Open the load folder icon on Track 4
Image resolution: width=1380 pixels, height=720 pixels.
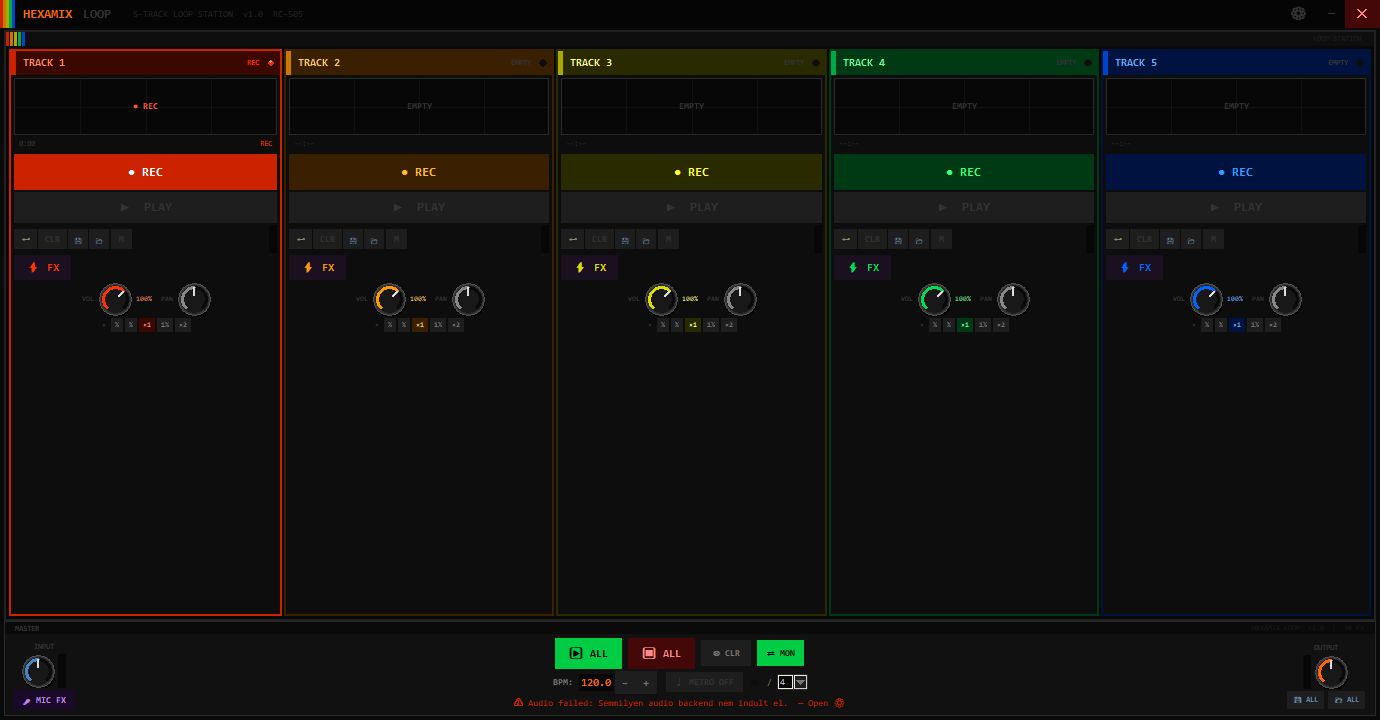click(918, 239)
